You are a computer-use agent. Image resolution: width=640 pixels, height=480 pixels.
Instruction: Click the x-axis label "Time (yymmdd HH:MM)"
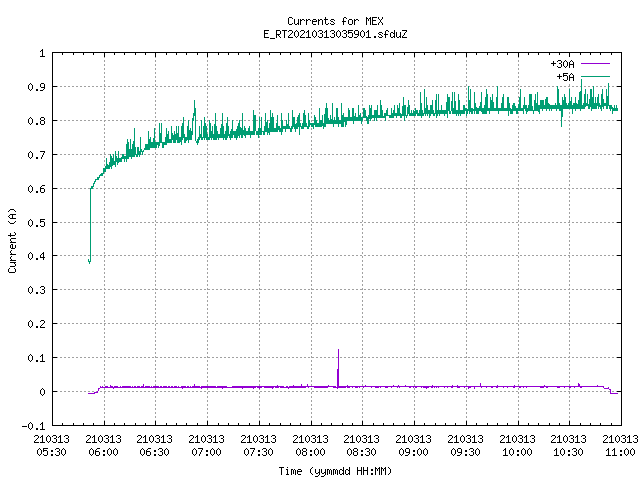pos(335,471)
